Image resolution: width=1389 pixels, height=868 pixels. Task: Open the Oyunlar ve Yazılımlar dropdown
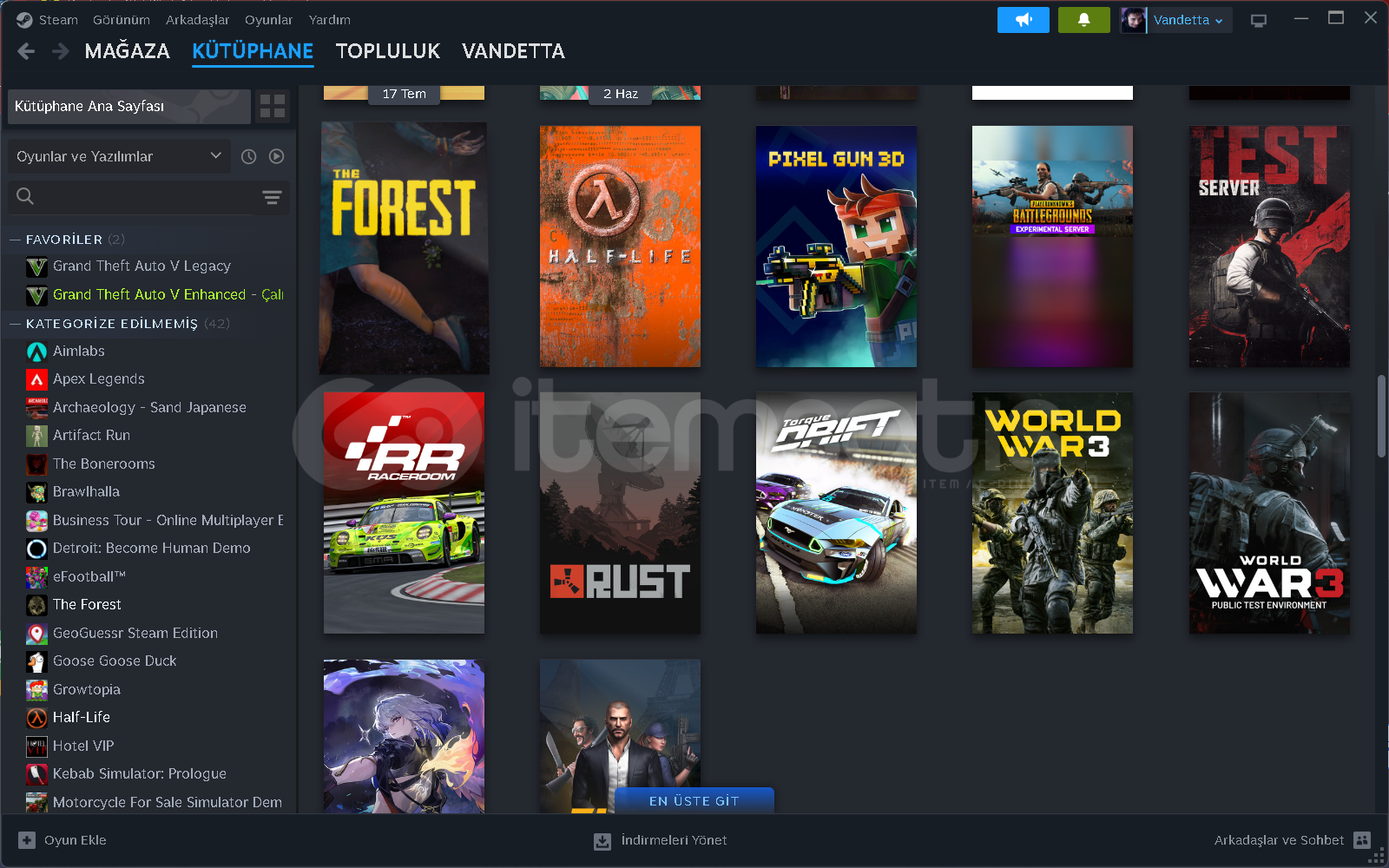click(x=119, y=156)
